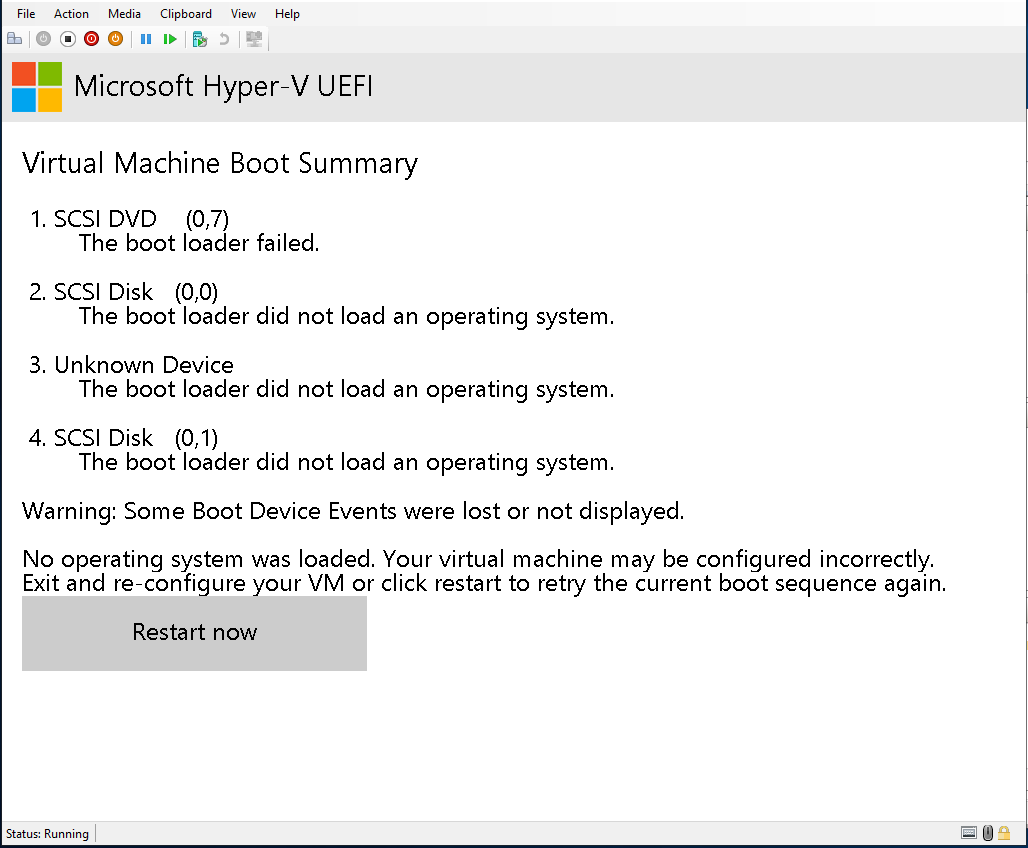Open the View menu
Screen dimensions: 1028x848
coord(243,14)
